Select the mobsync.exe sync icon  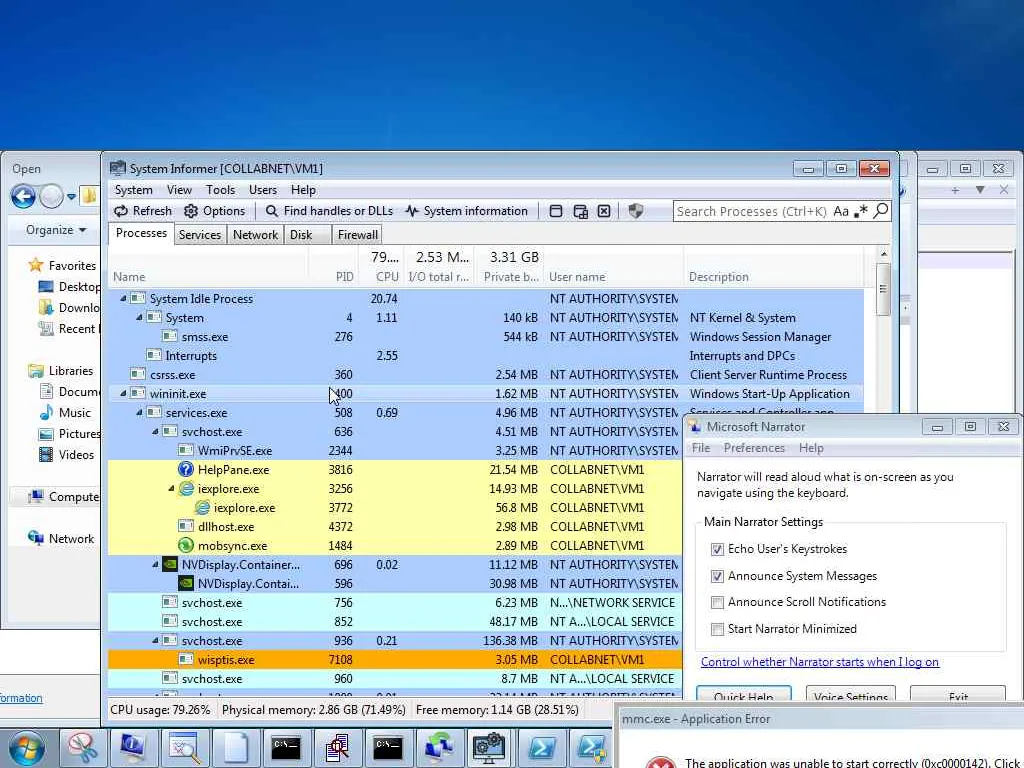[185, 545]
